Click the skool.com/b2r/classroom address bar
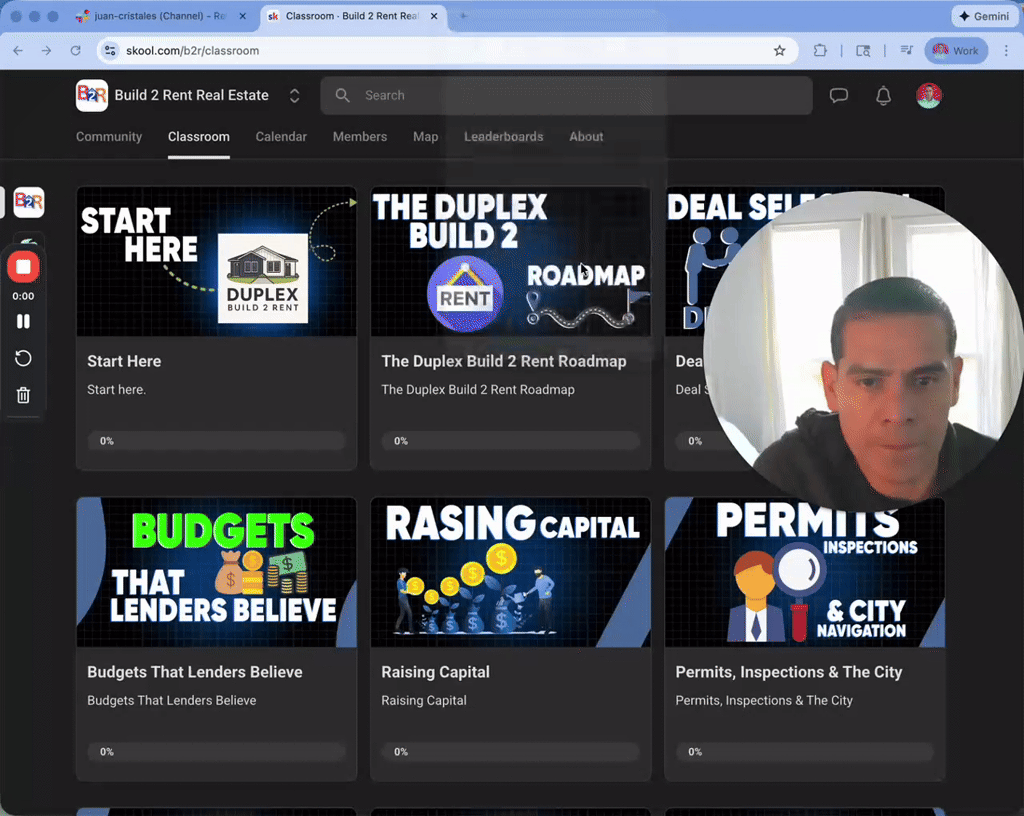Screen dimensions: 1024x816 [447, 51]
